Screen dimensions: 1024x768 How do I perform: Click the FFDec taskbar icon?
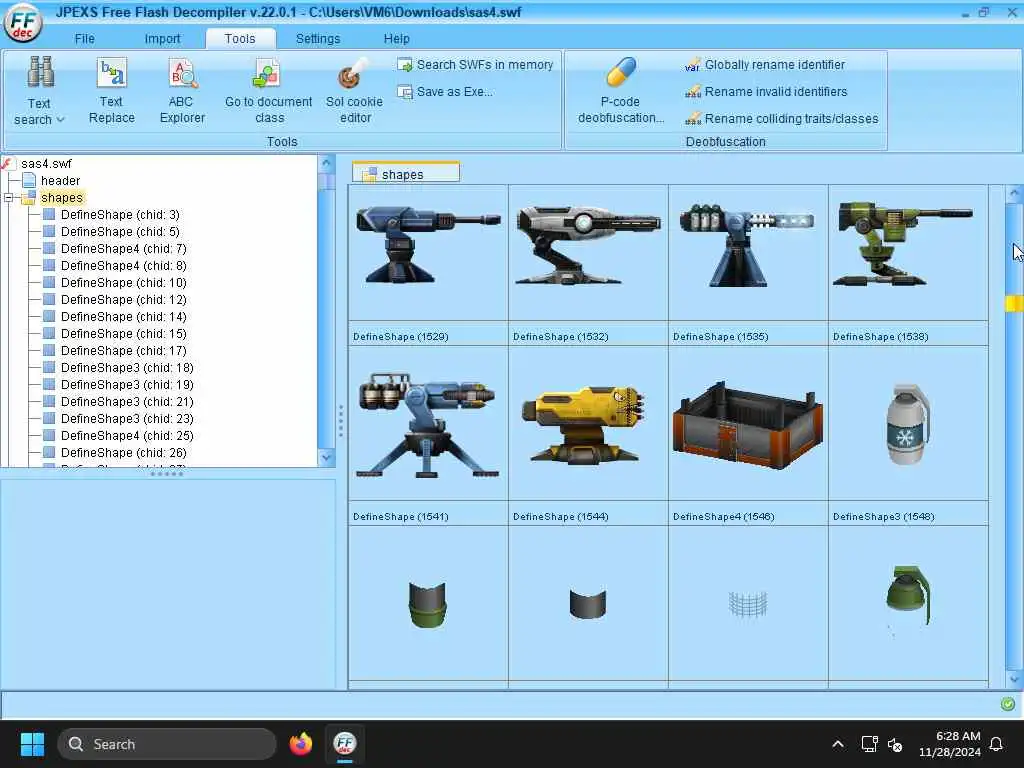[344, 744]
